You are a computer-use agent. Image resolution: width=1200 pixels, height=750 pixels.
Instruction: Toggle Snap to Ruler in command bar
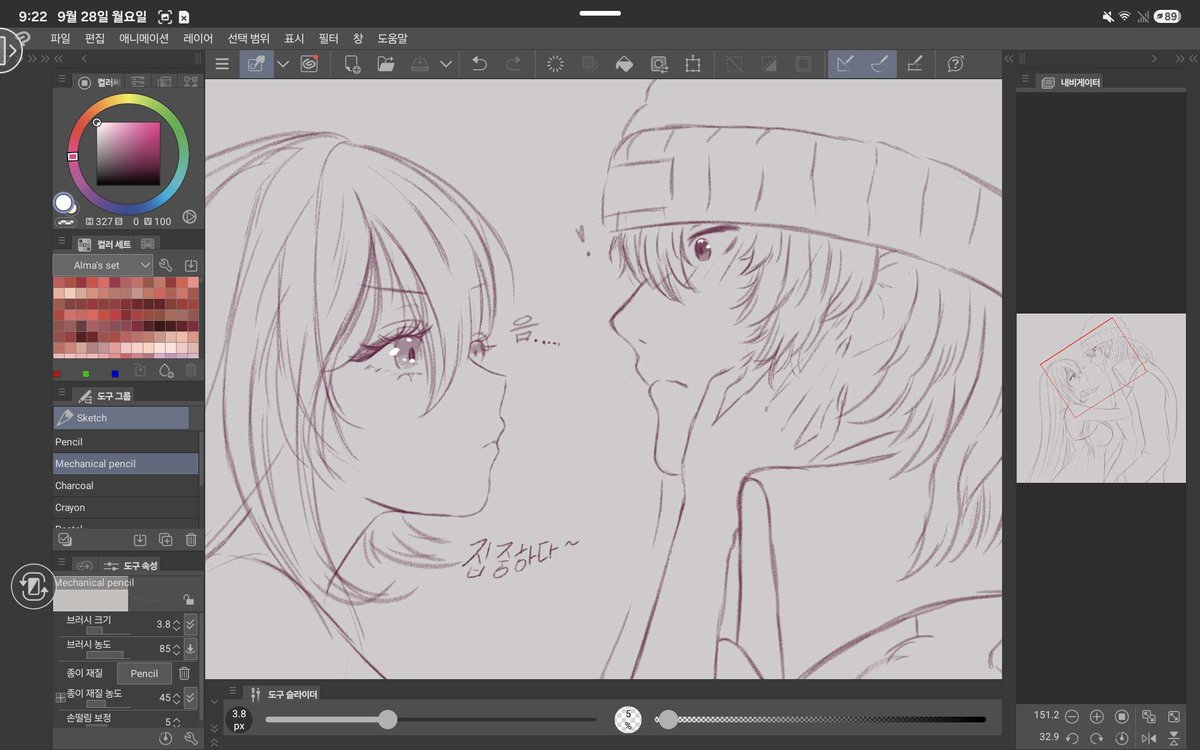(x=845, y=64)
